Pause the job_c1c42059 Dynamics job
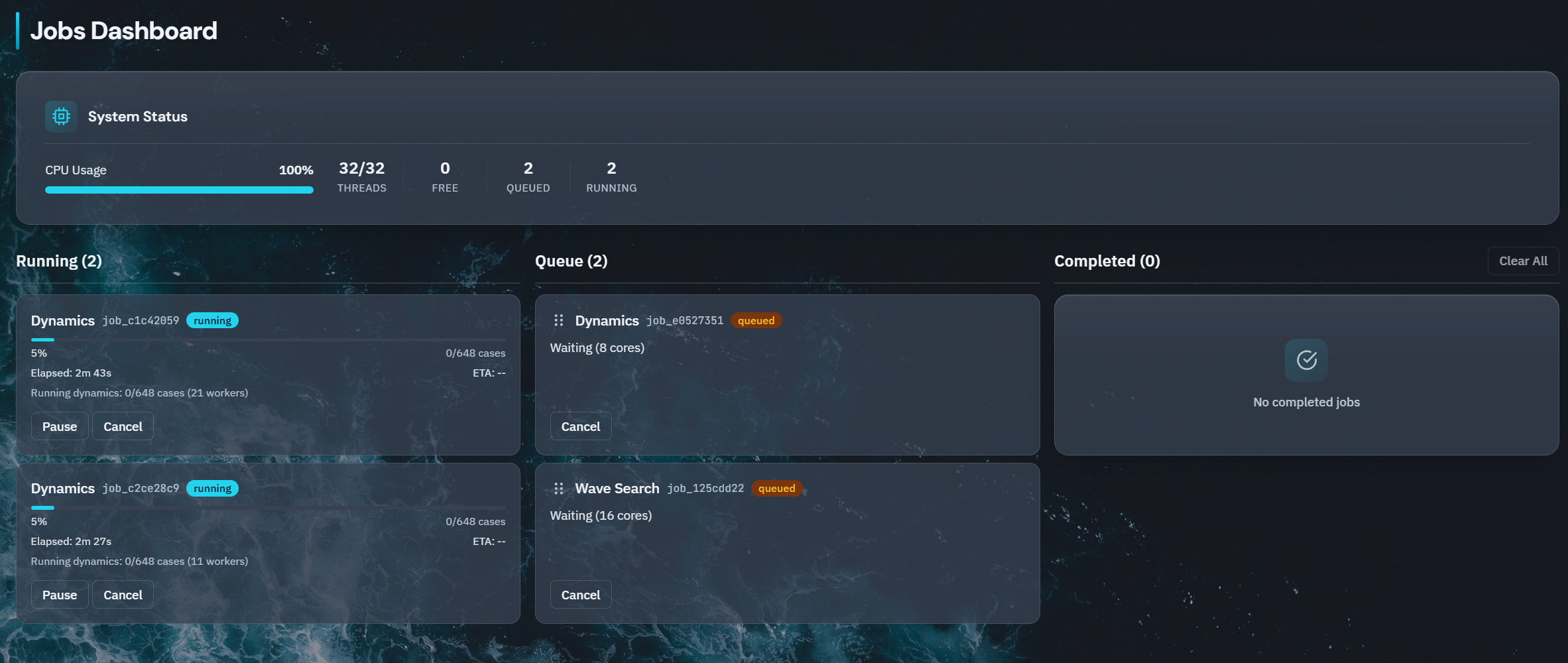Screen dimensions: 1568x663 coord(59,426)
